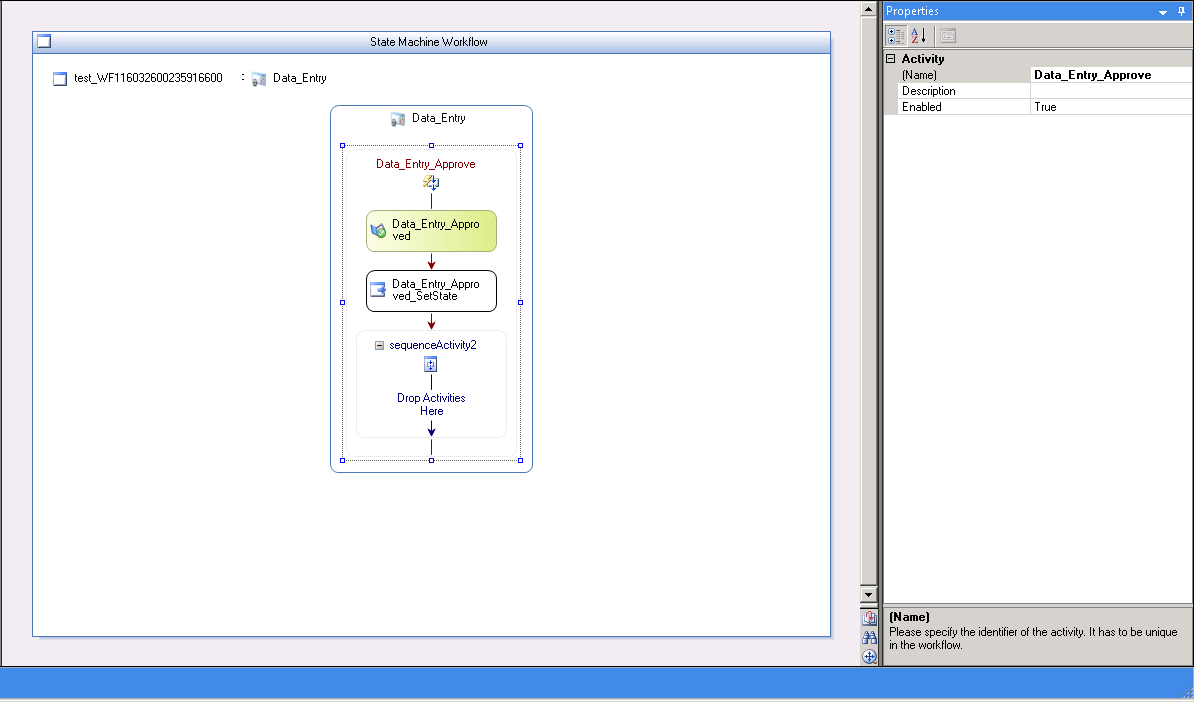Image resolution: width=1194 pixels, height=702 pixels.
Task: Click the State Machine Workflow title bar
Action: [x=431, y=42]
